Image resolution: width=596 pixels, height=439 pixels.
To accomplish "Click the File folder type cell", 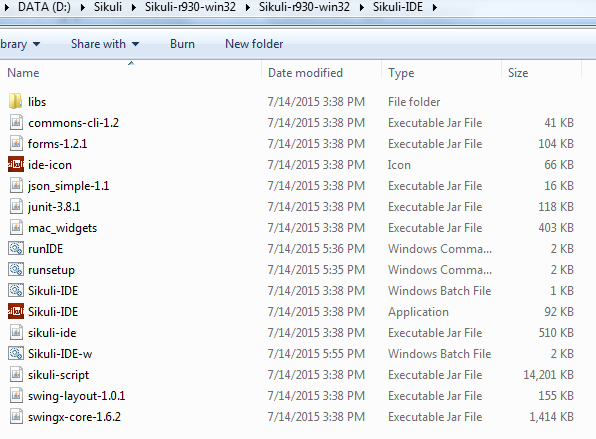I will coord(414,102).
